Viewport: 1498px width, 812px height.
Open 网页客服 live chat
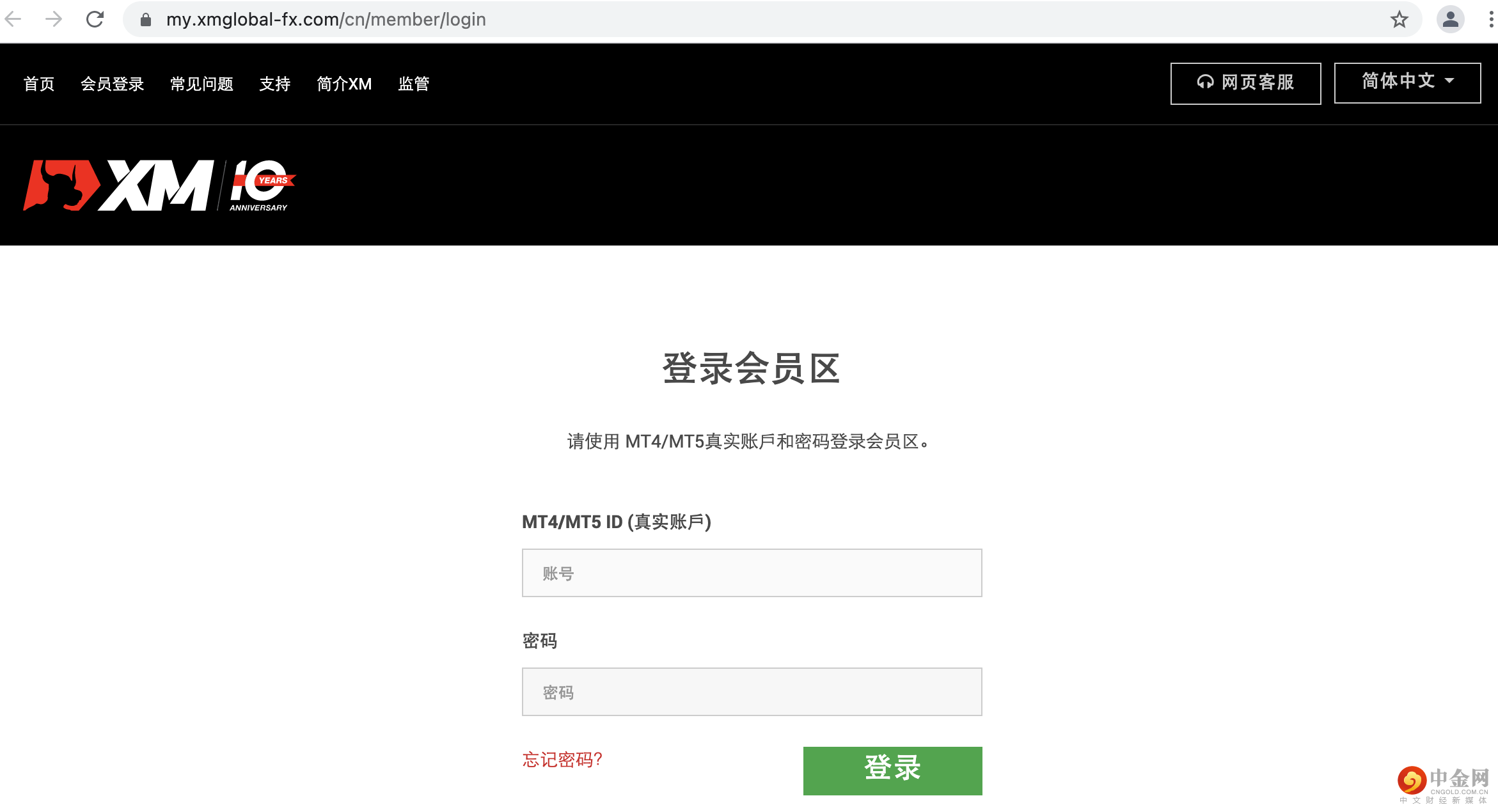coord(1245,83)
